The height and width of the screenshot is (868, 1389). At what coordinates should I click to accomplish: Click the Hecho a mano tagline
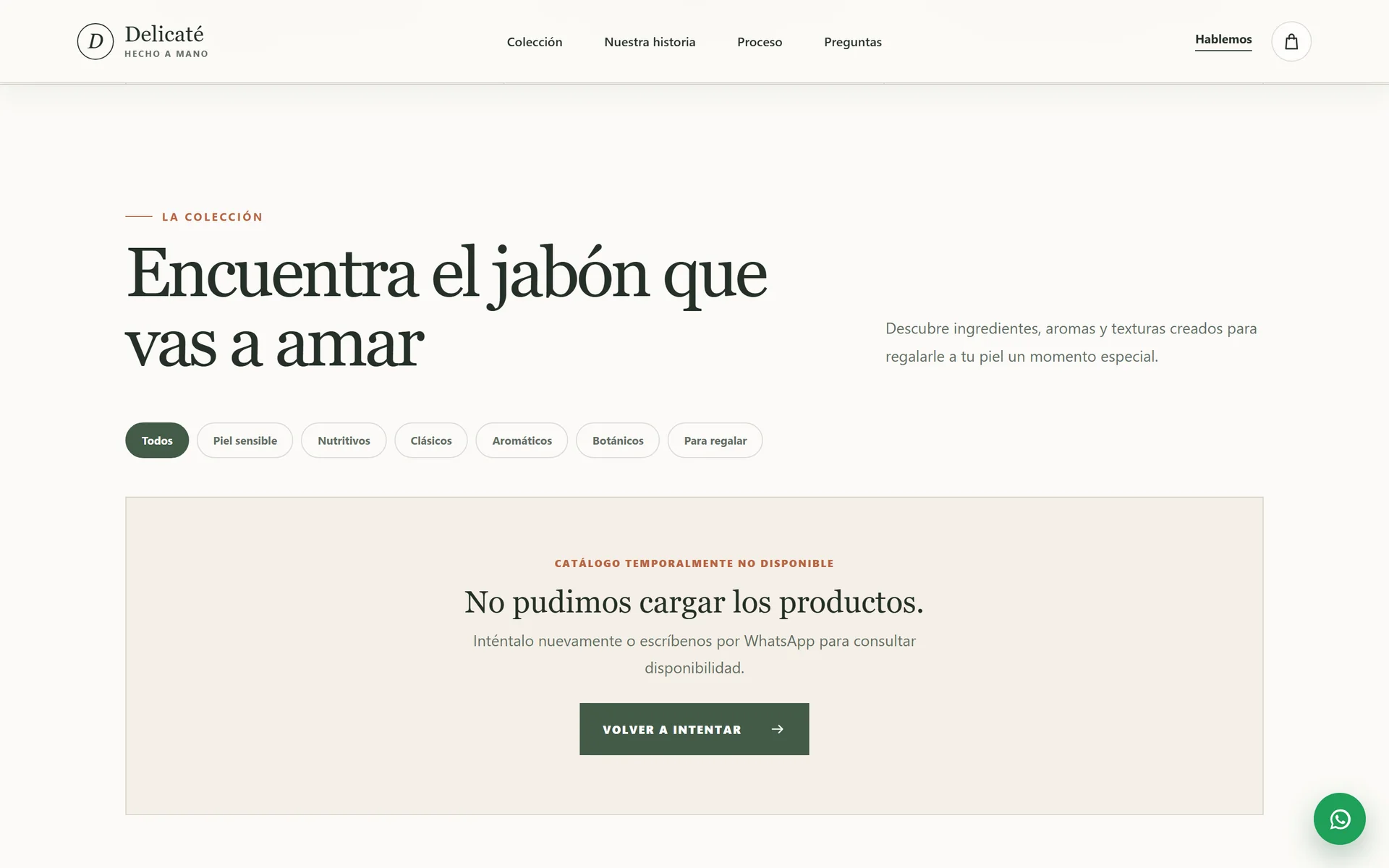(166, 54)
